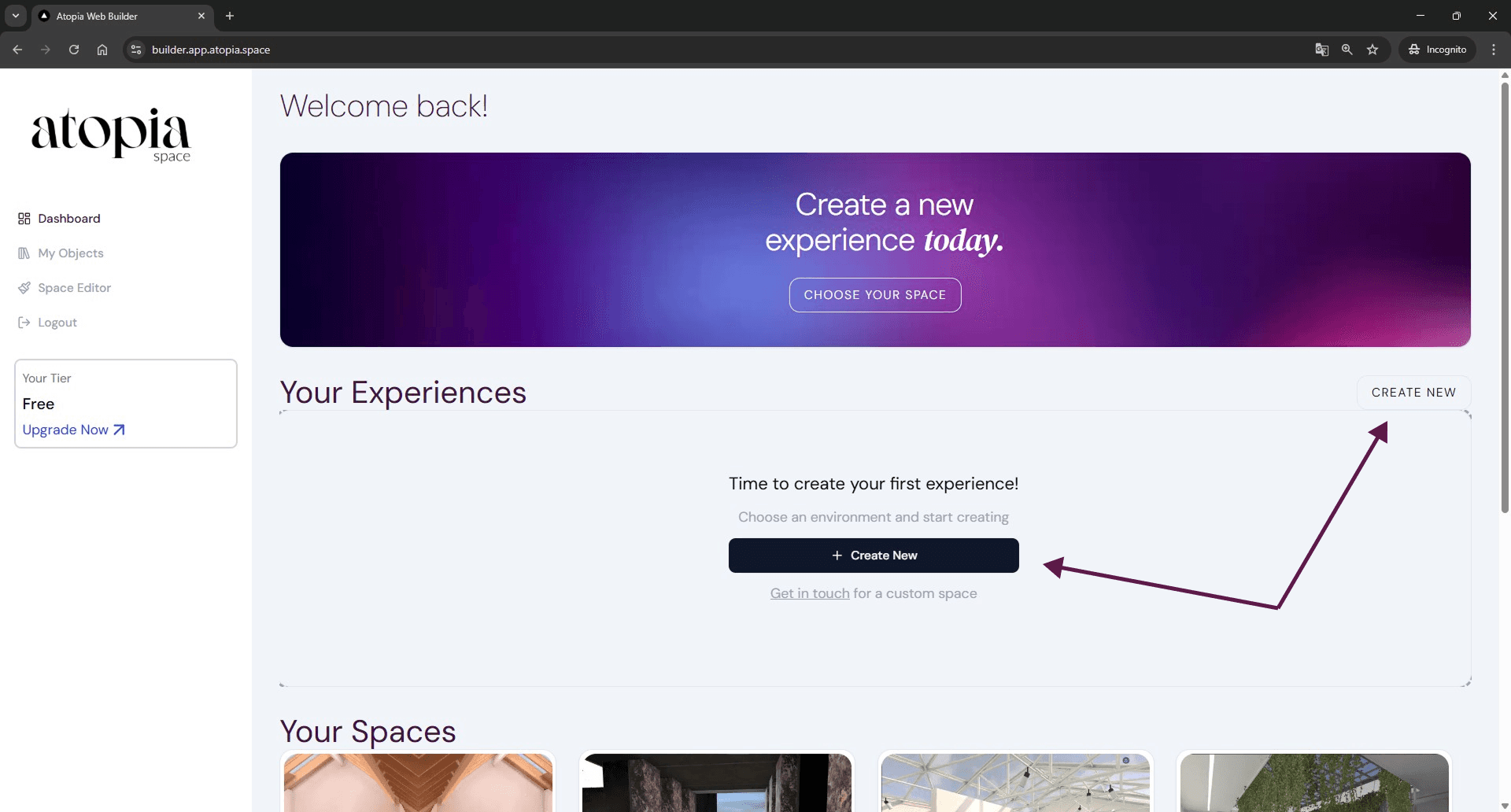
Task: Select the green plant wall space thumbnail
Action: [1314, 782]
